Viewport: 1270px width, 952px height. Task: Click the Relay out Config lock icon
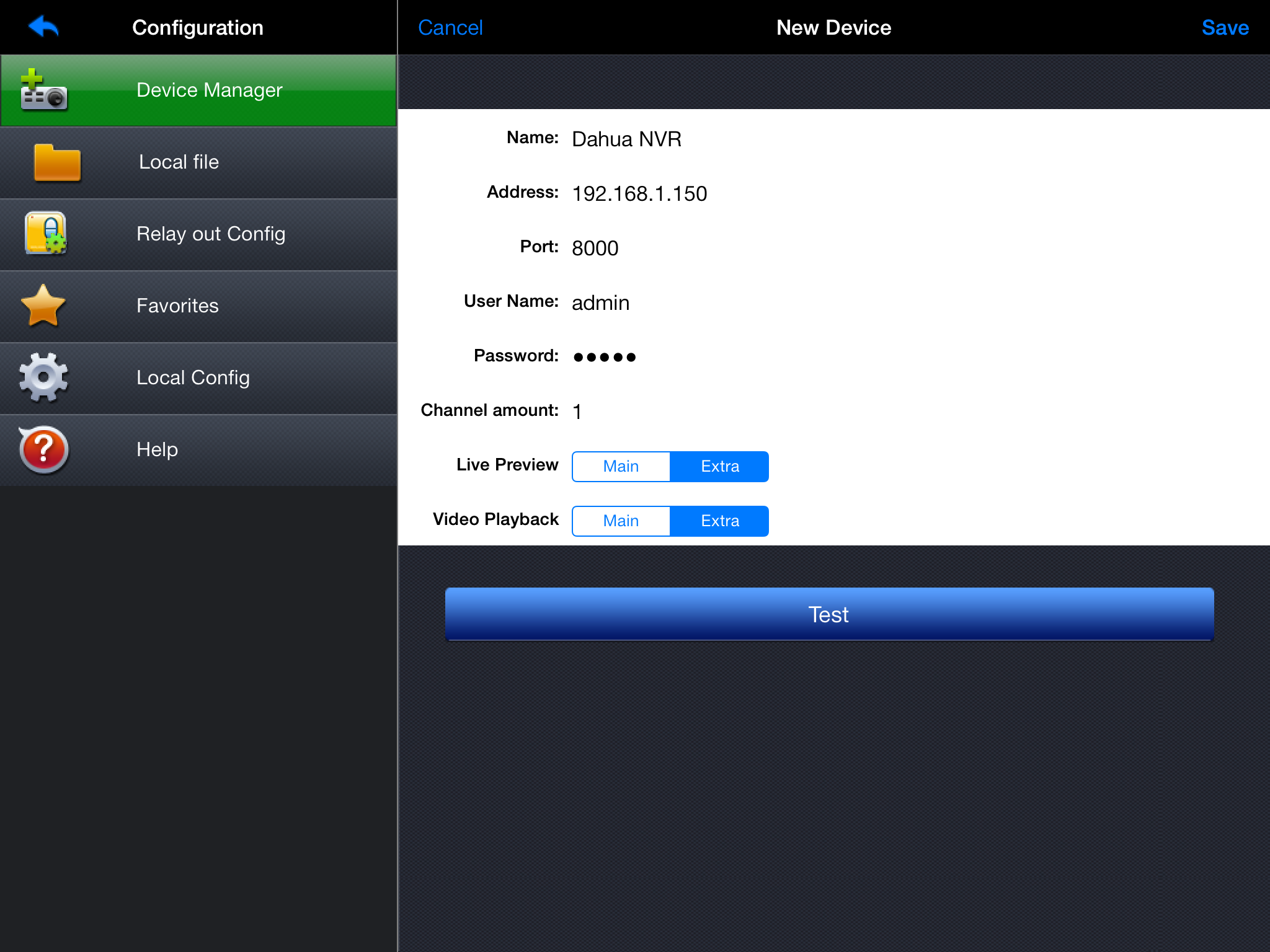point(45,234)
